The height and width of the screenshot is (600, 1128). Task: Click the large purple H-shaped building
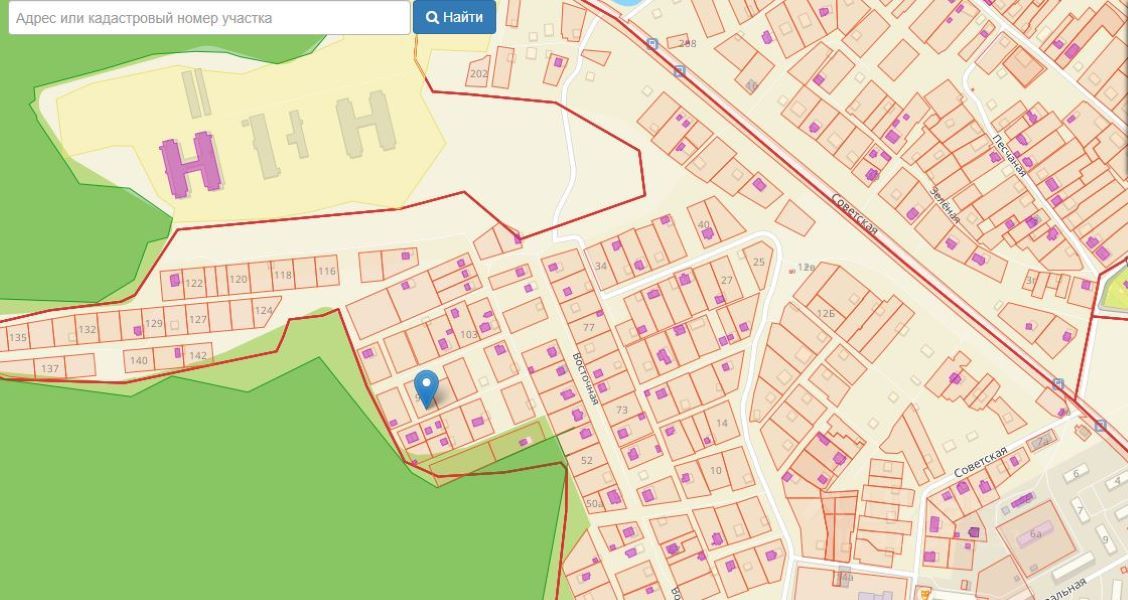tap(190, 165)
